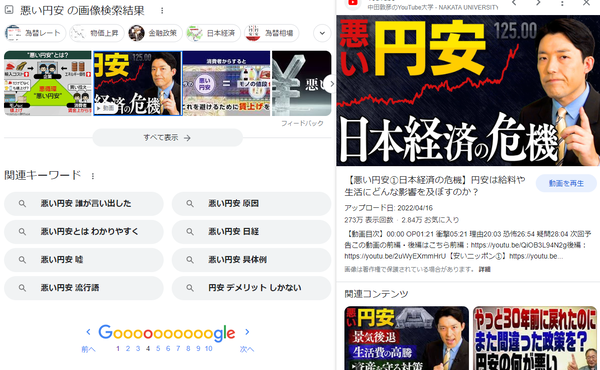Expand more filter chips with the down chevron
This screenshot has width=600, height=370.
pyautogui.click(x=322, y=33)
